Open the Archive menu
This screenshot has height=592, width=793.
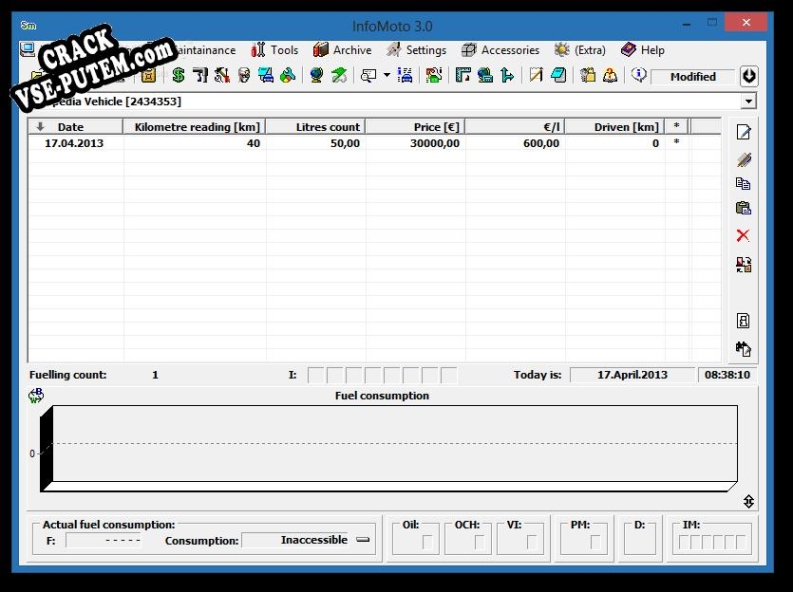pyautogui.click(x=342, y=50)
